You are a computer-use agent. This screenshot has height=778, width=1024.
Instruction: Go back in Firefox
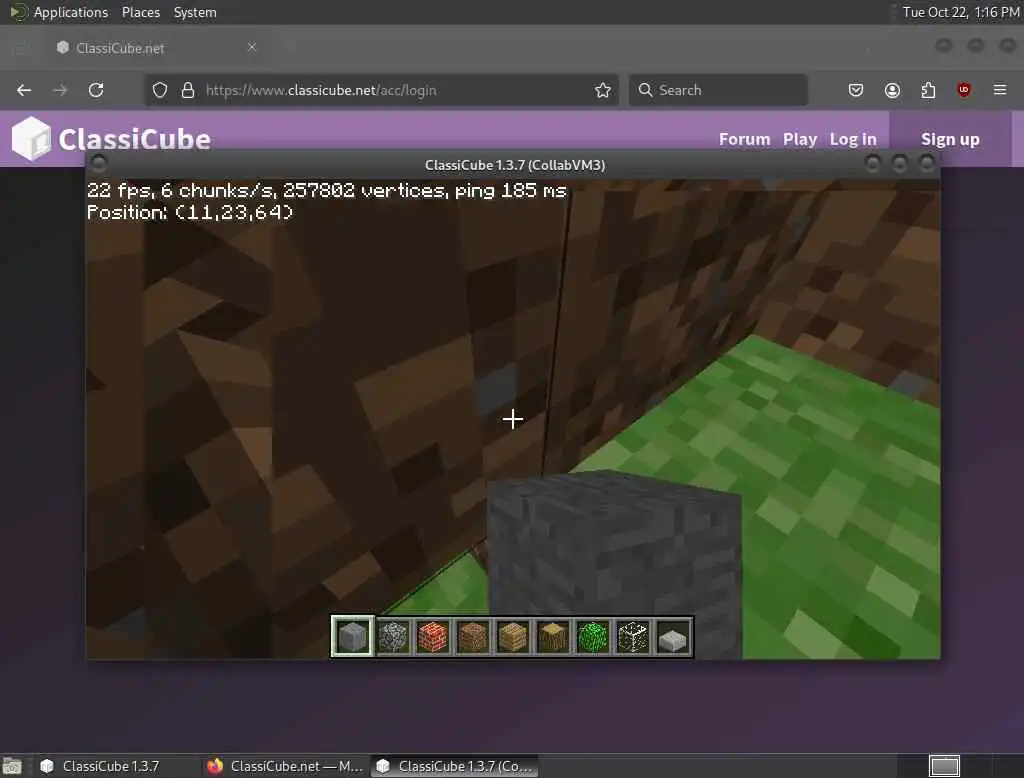click(24, 90)
